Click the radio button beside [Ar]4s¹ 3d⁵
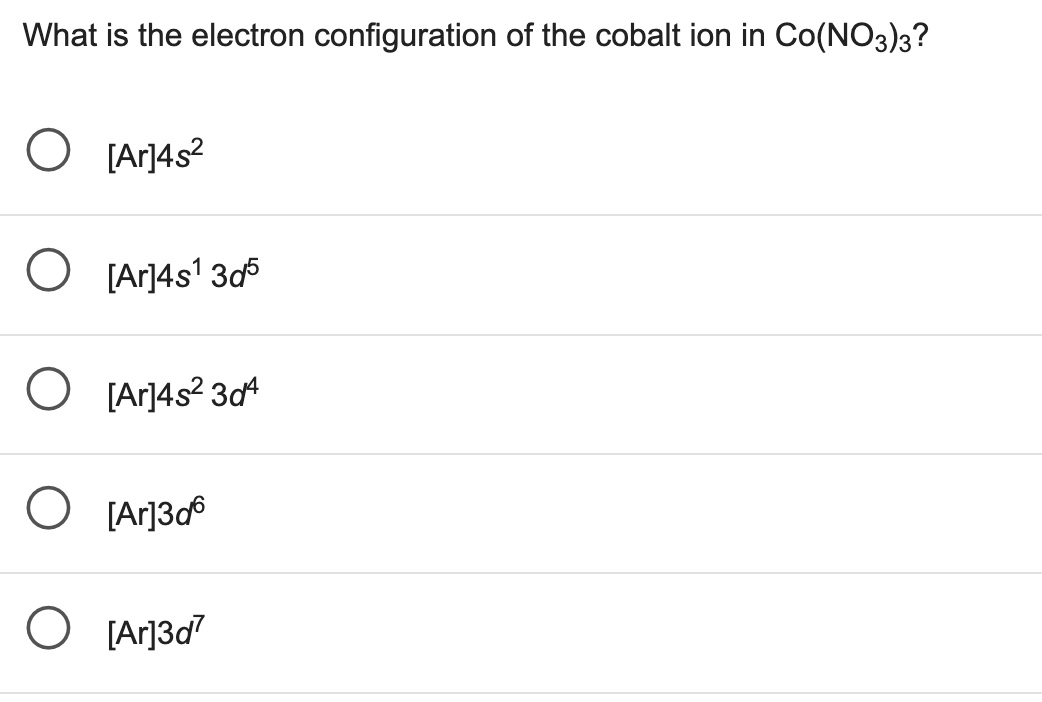 click(x=48, y=270)
